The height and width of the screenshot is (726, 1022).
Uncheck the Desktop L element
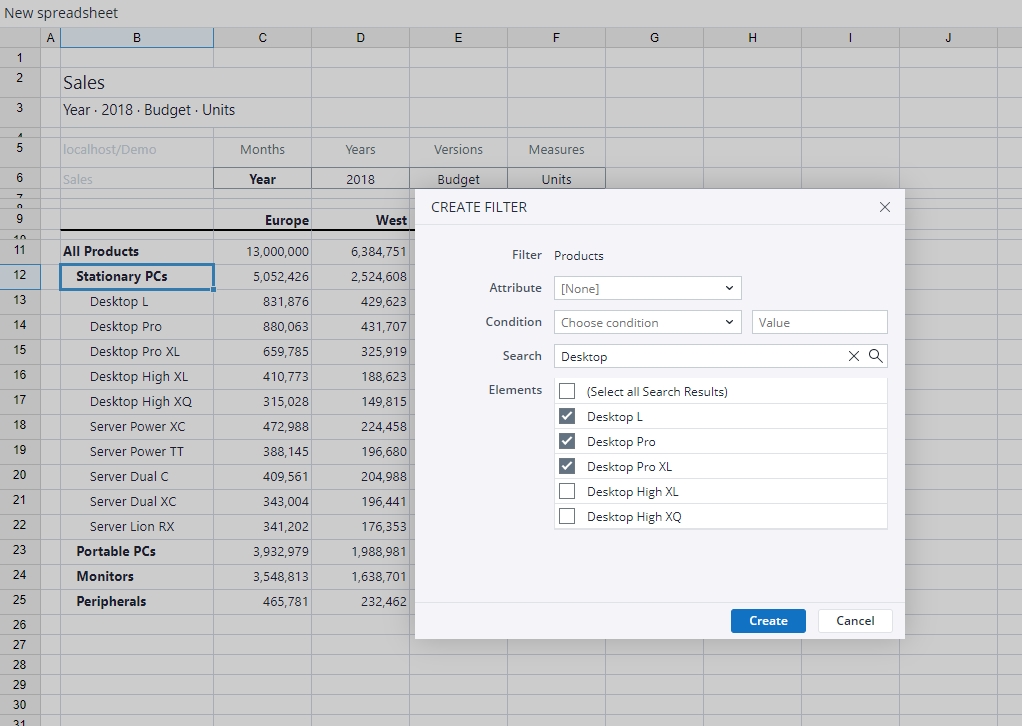click(x=567, y=416)
